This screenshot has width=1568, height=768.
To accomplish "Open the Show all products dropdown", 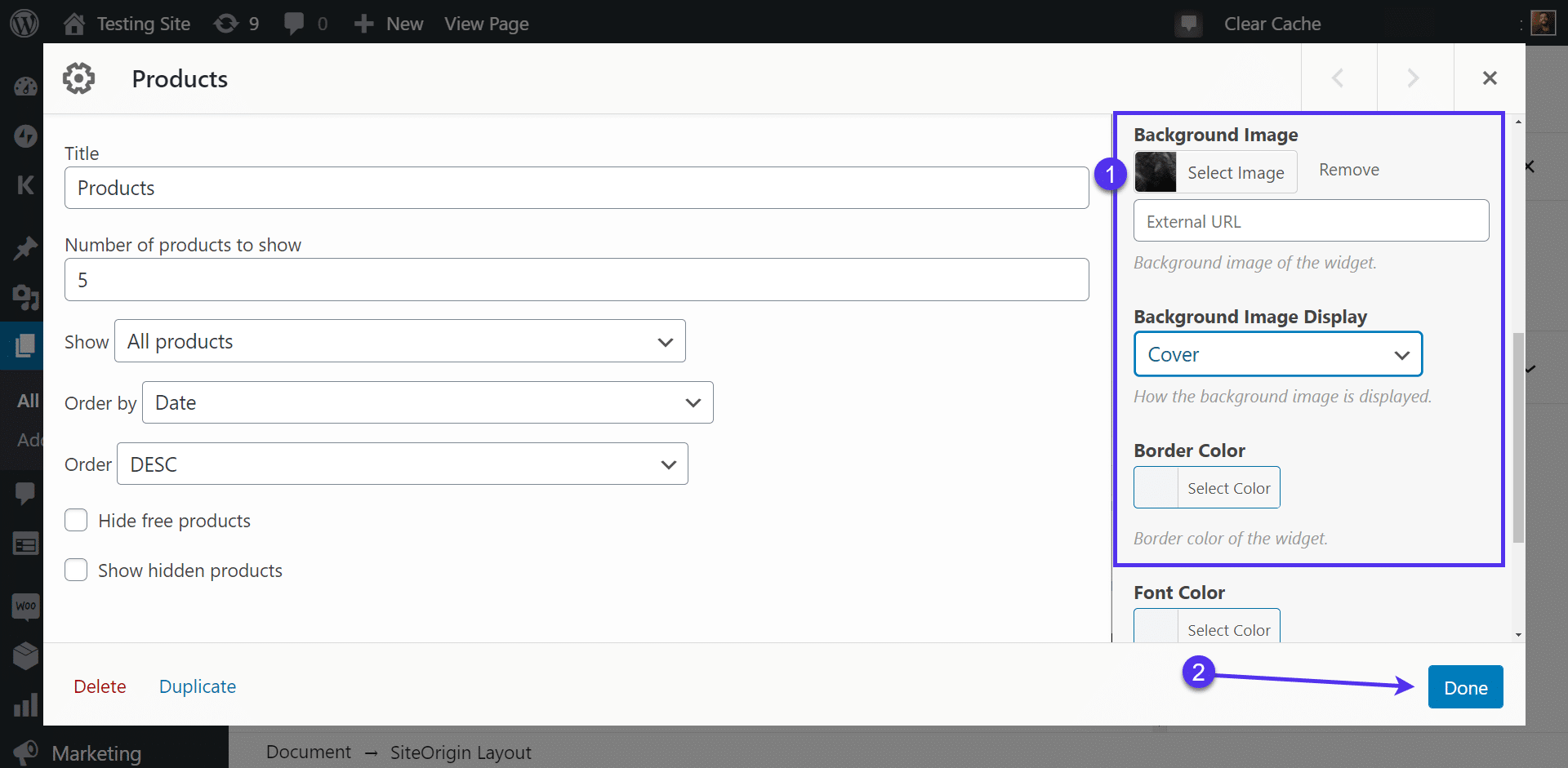I will [x=399, y=340].
